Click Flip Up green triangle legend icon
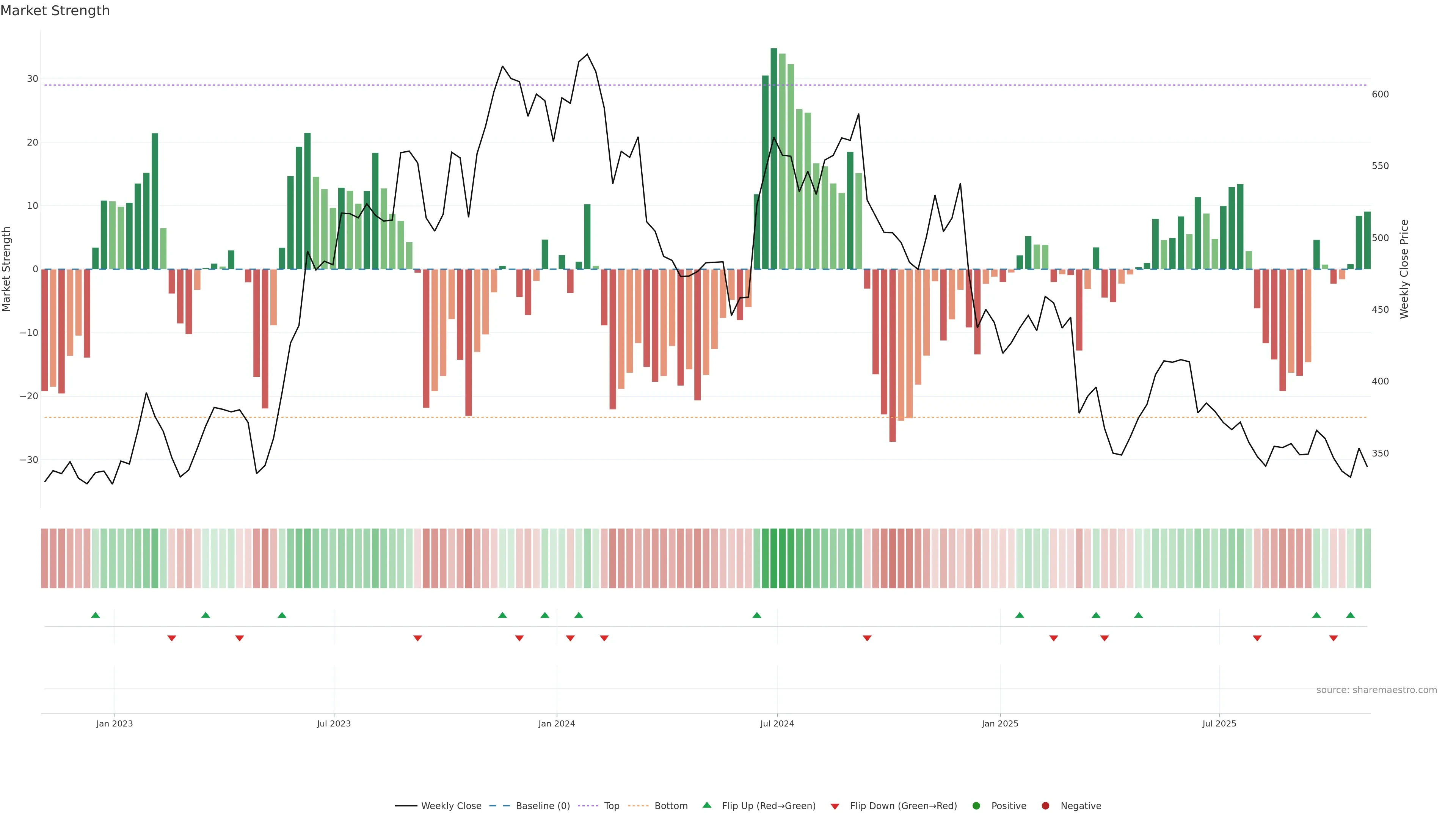The width and height of the screenshot is (1456, 819). click(706, 805)
